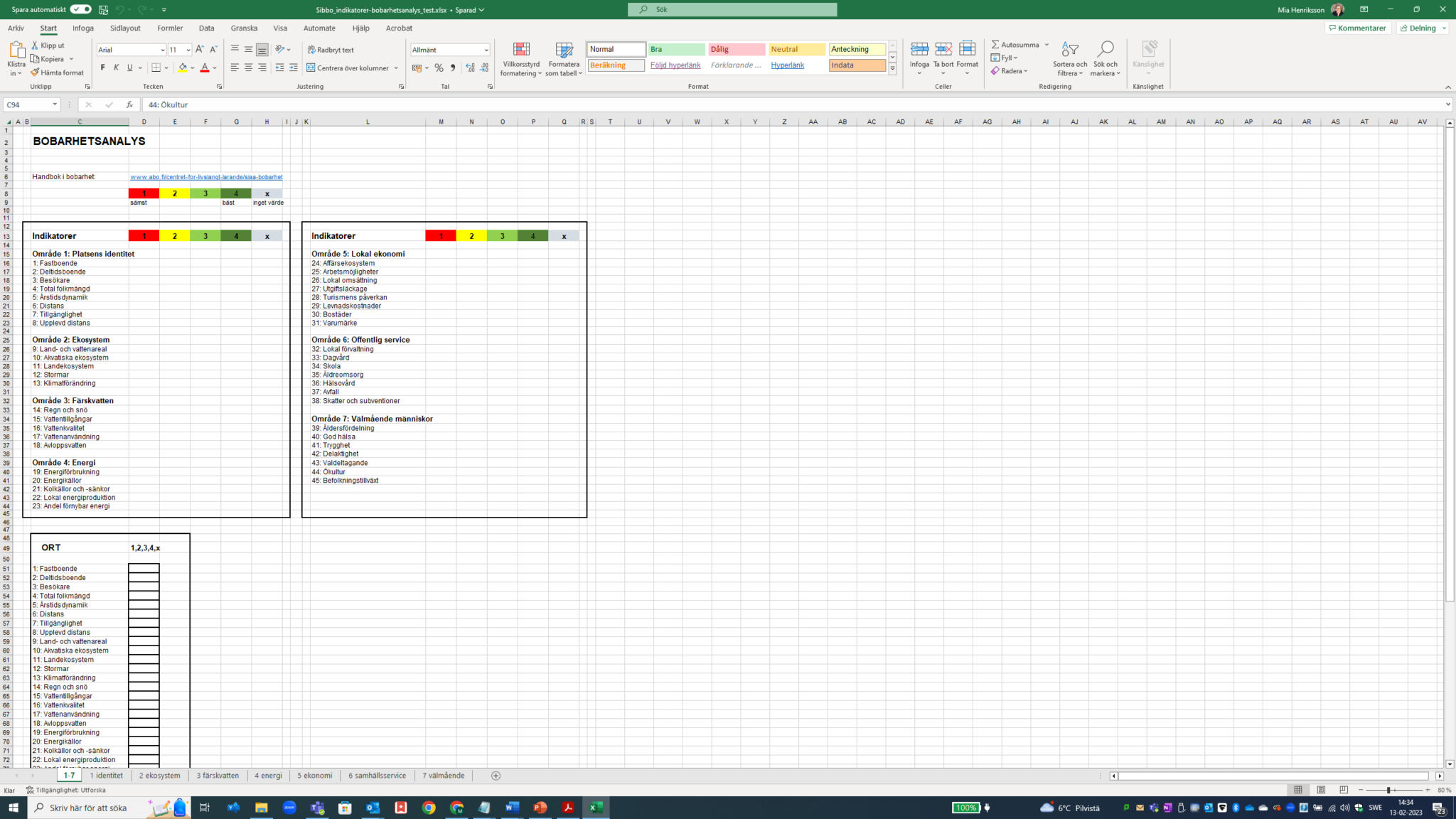Open the Fyll dropdown
Viewport: 1456px width, 819px height.
(1004, 58)
